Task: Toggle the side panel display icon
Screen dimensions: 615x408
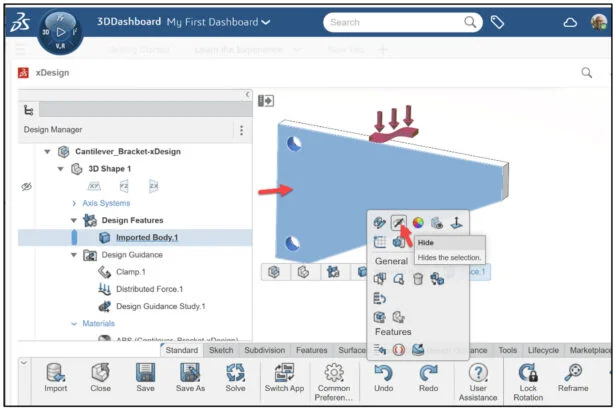Action: (266, 101)
